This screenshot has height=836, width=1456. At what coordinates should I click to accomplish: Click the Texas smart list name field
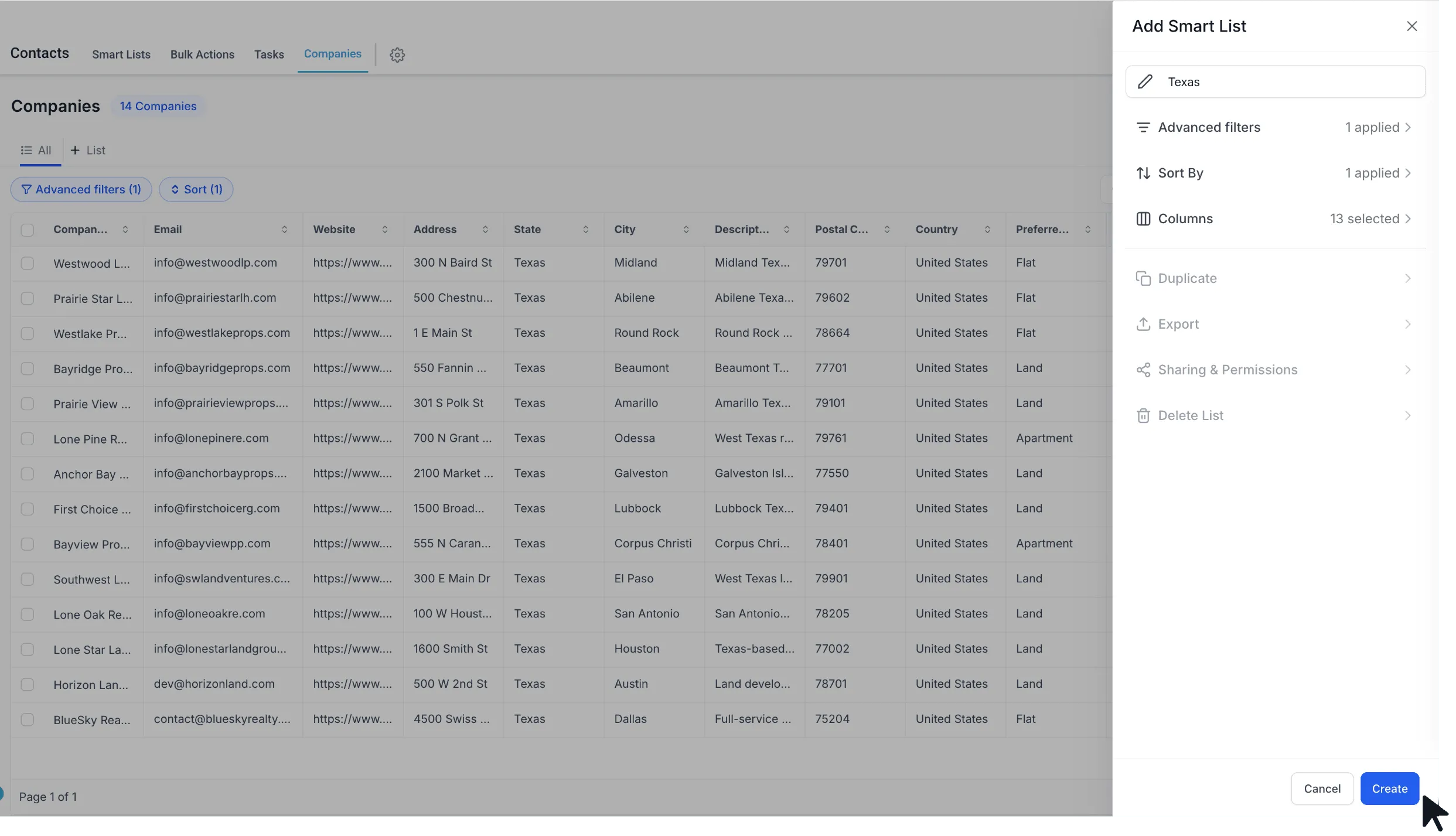(1276, 81)
